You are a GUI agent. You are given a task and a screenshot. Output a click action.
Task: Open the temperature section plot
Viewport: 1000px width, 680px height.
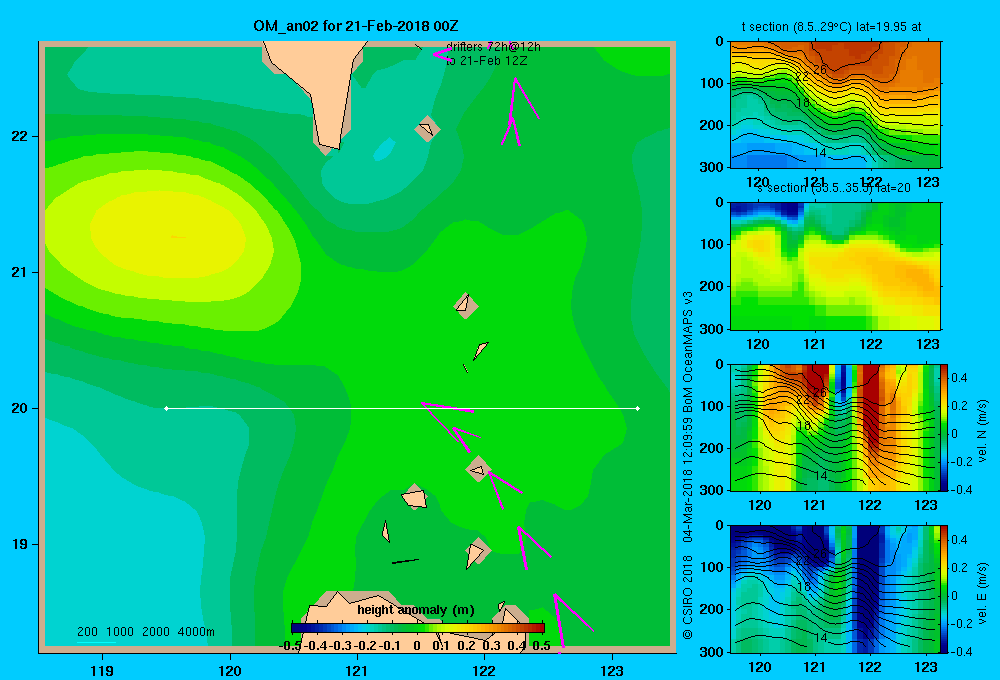tap(835, 105)
